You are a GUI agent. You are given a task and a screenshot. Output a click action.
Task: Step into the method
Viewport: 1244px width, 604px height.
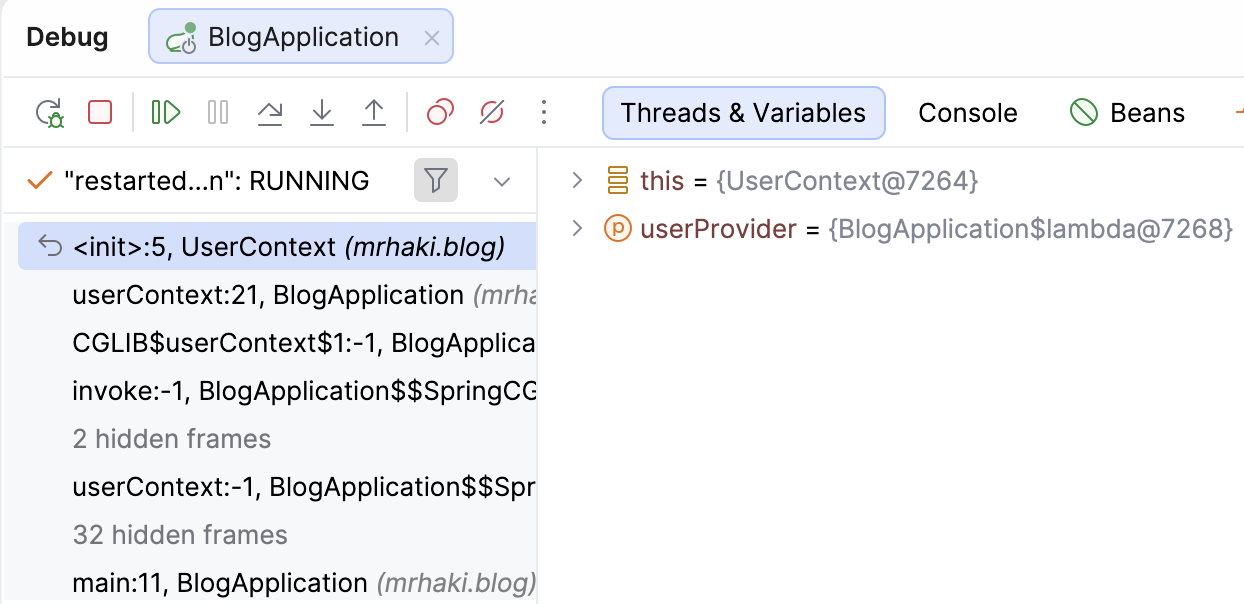tap(321, 112)
